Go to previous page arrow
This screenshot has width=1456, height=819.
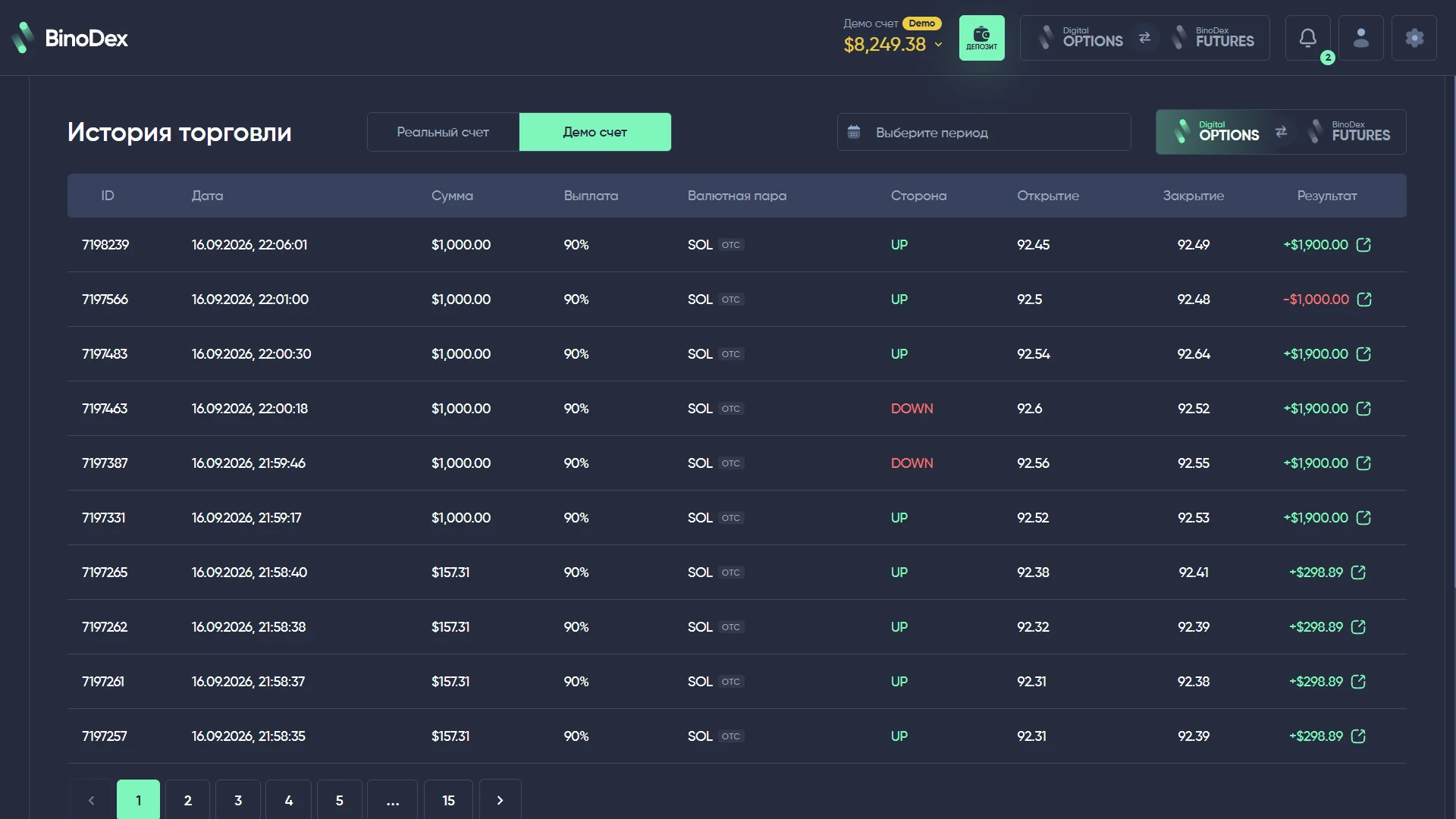91,800
